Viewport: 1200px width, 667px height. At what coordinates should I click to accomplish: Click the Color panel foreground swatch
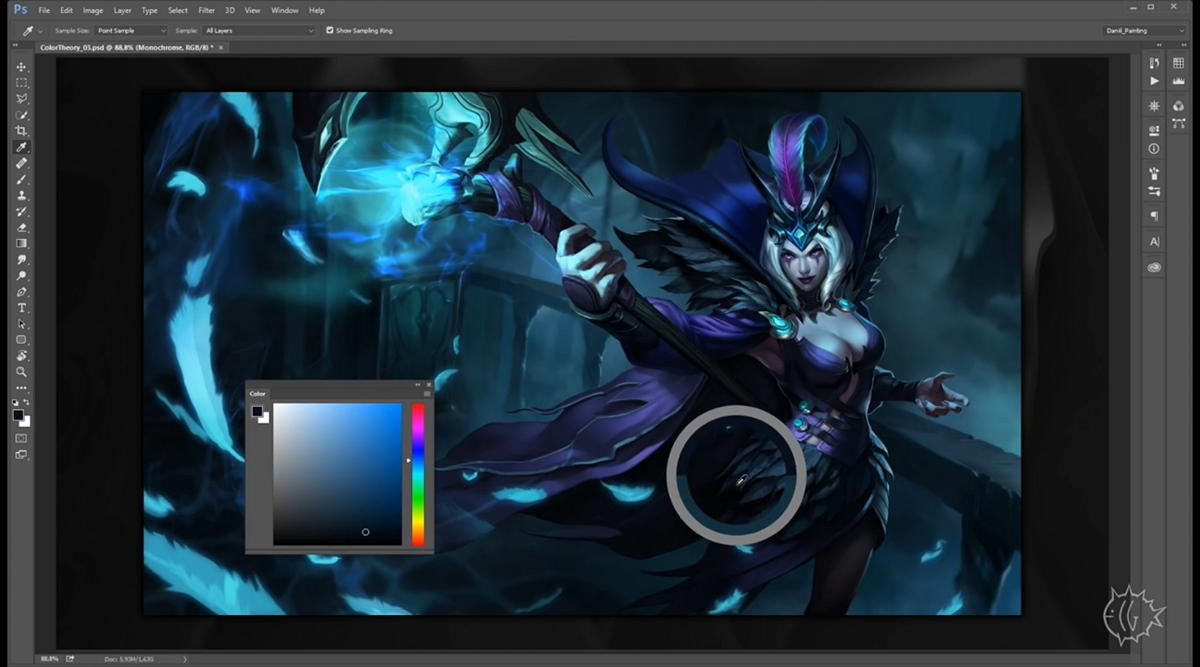click(x=257, y=411)
